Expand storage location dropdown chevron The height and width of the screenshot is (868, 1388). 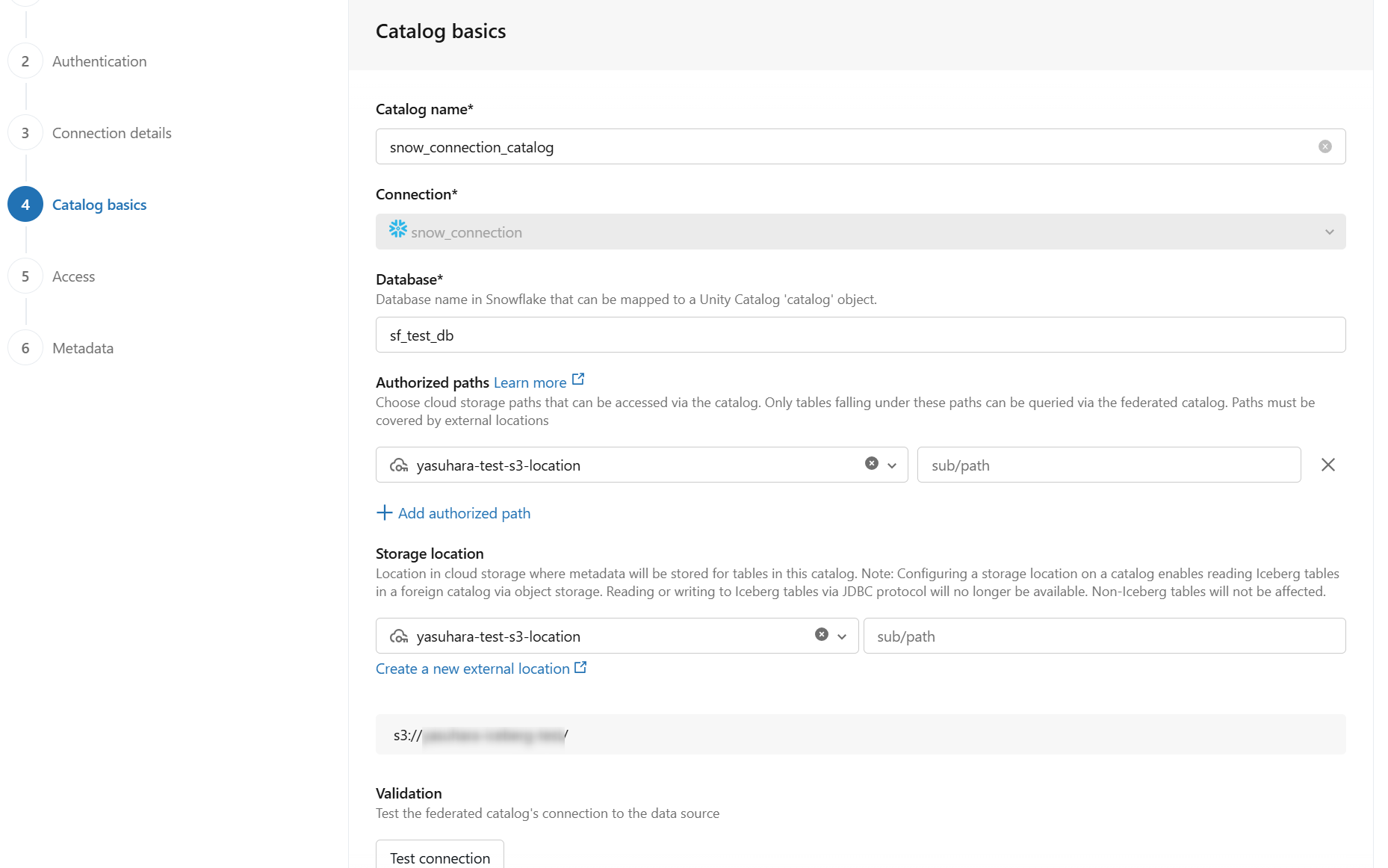(x=842, y=636)
